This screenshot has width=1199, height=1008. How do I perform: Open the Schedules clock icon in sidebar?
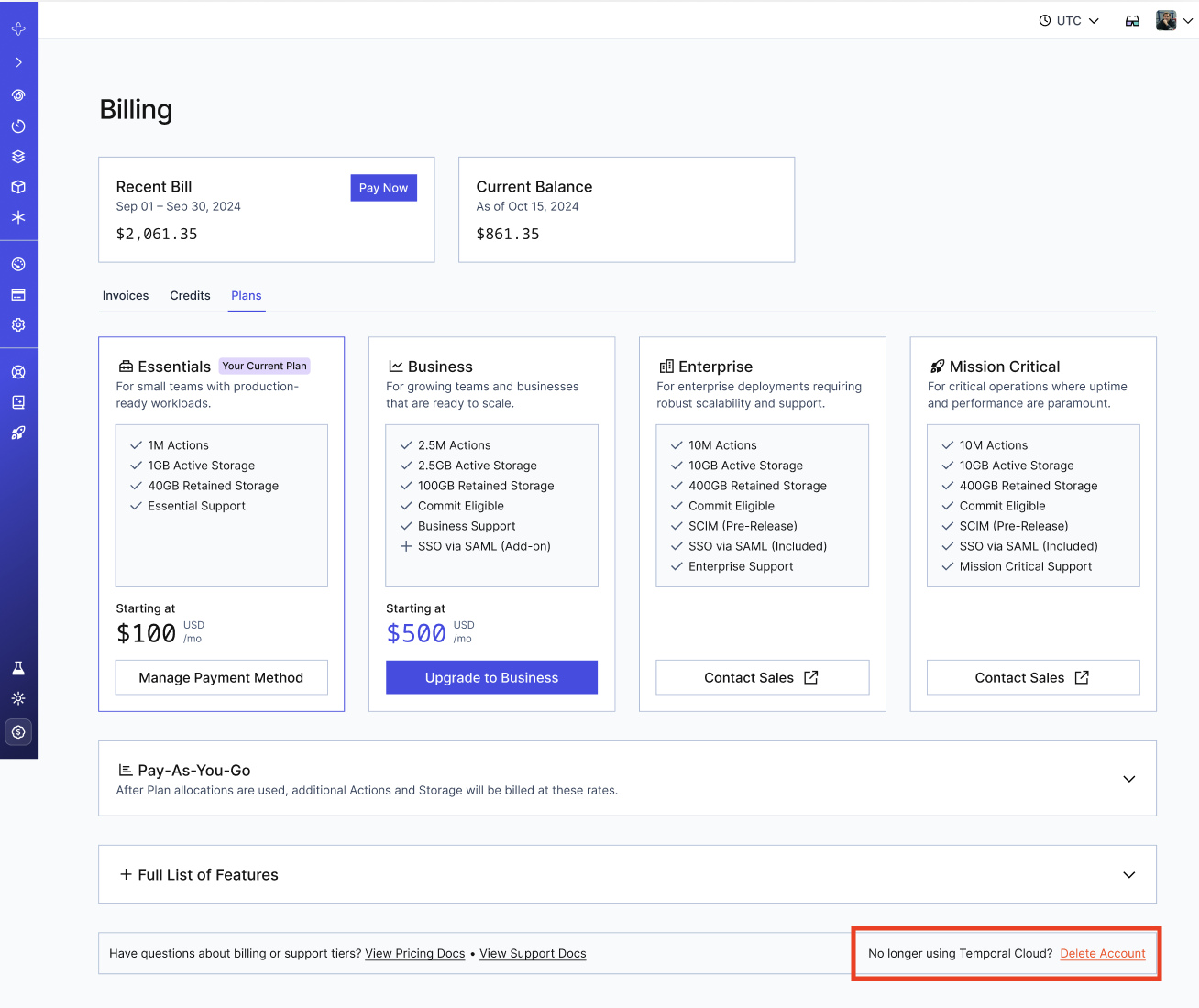click(x=18, y=126)
